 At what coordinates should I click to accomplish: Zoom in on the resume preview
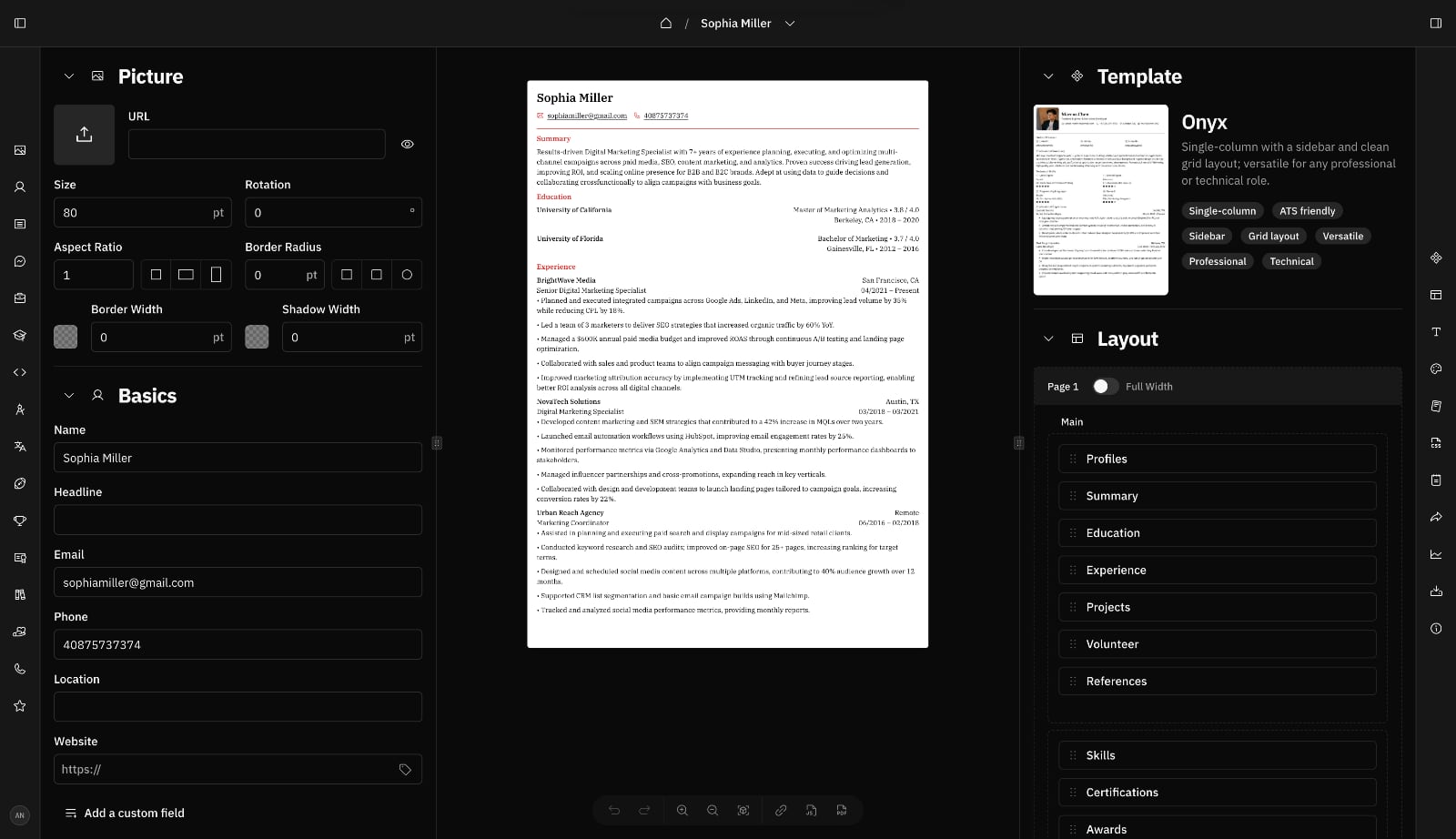[682, 810]
